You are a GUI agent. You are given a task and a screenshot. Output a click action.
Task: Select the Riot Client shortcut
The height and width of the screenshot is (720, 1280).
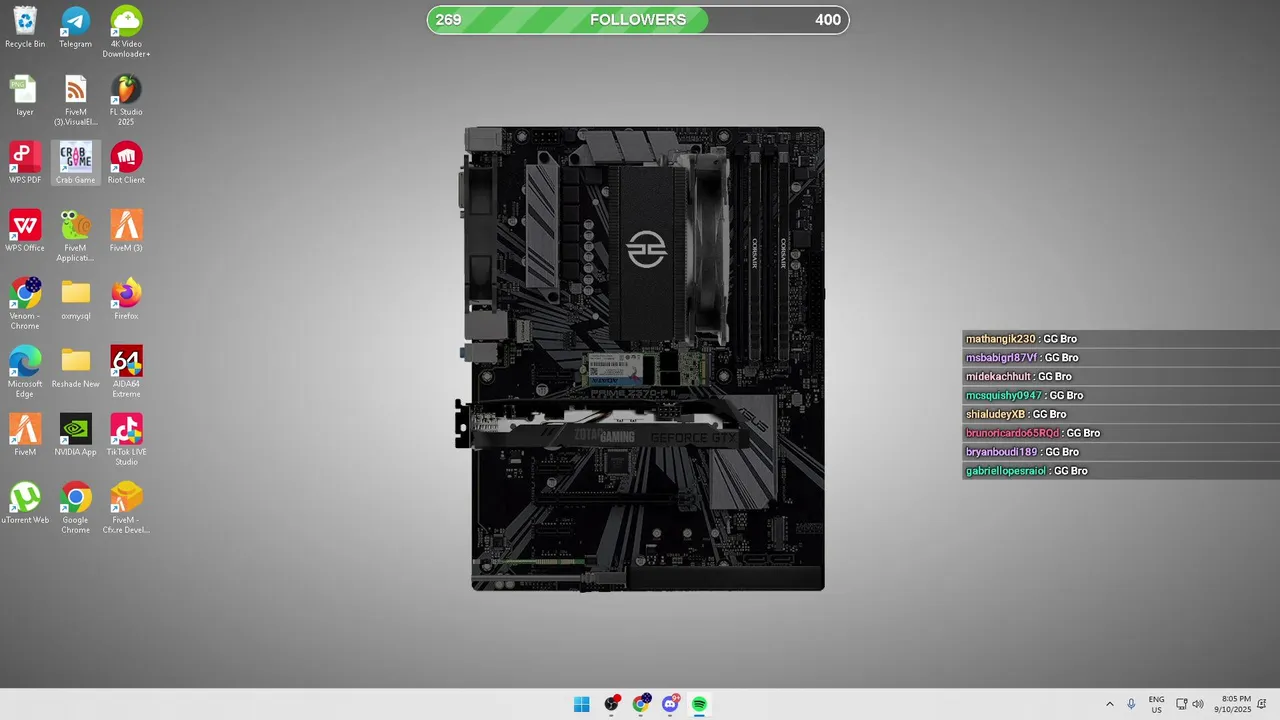[x=126, y=164]
